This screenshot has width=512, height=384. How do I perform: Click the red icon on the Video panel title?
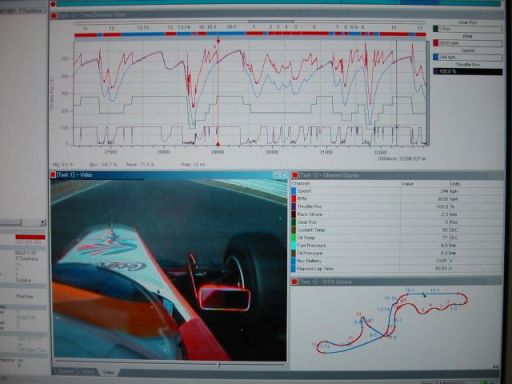click(53, 175)
